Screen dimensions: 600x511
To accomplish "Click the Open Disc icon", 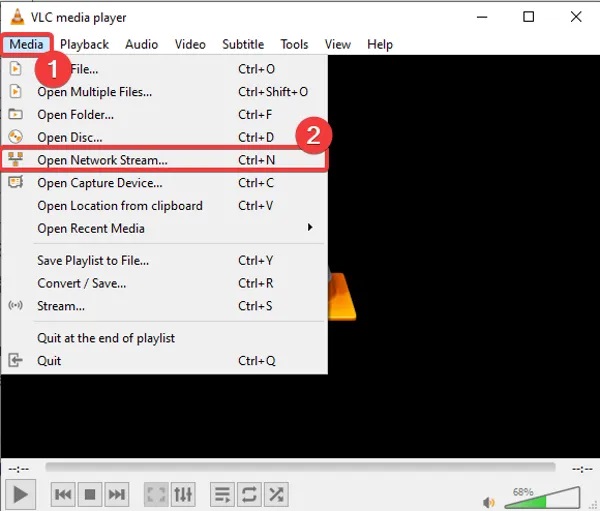I will 15,137.
